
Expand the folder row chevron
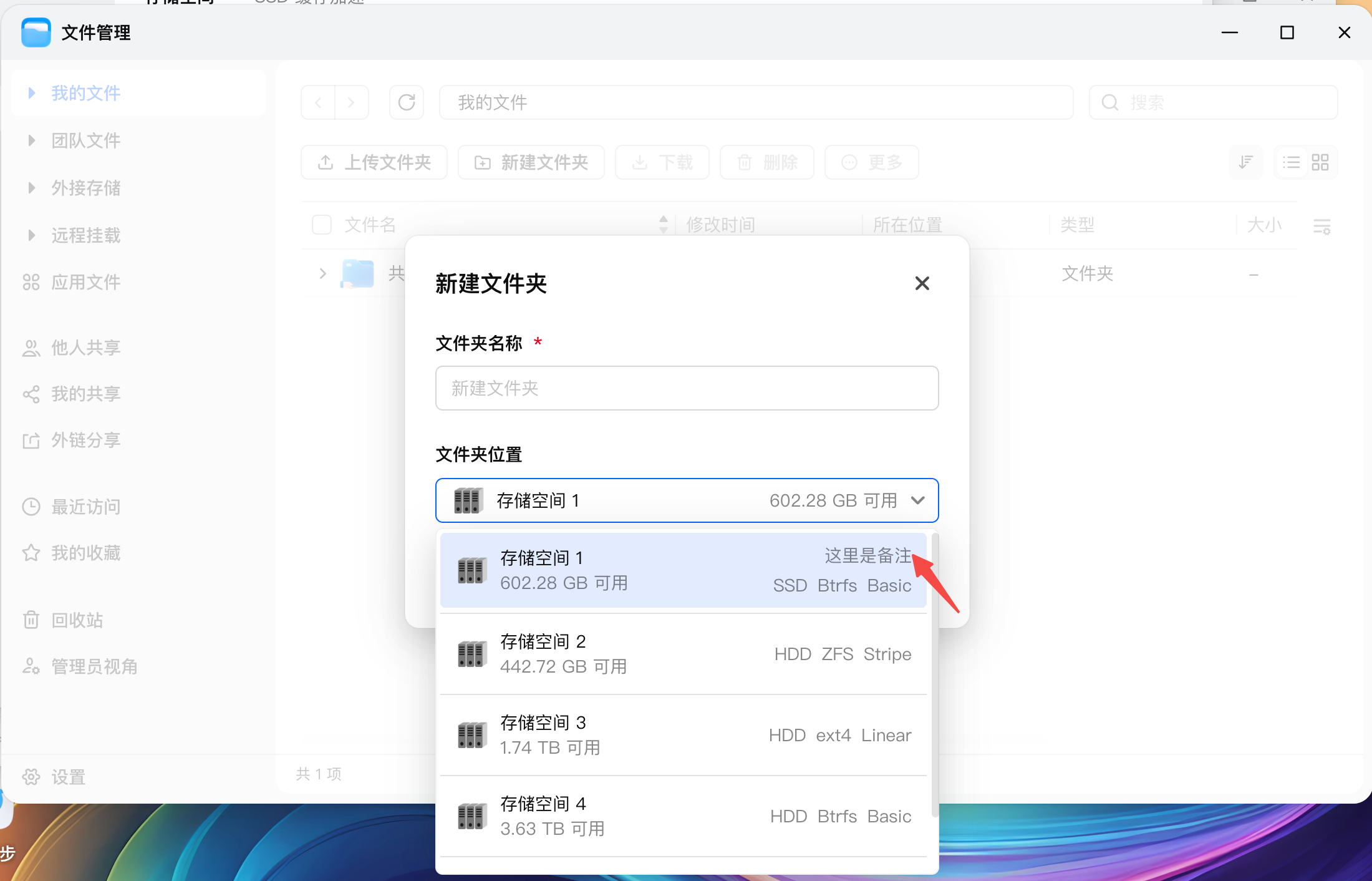[x=322, y=273]
